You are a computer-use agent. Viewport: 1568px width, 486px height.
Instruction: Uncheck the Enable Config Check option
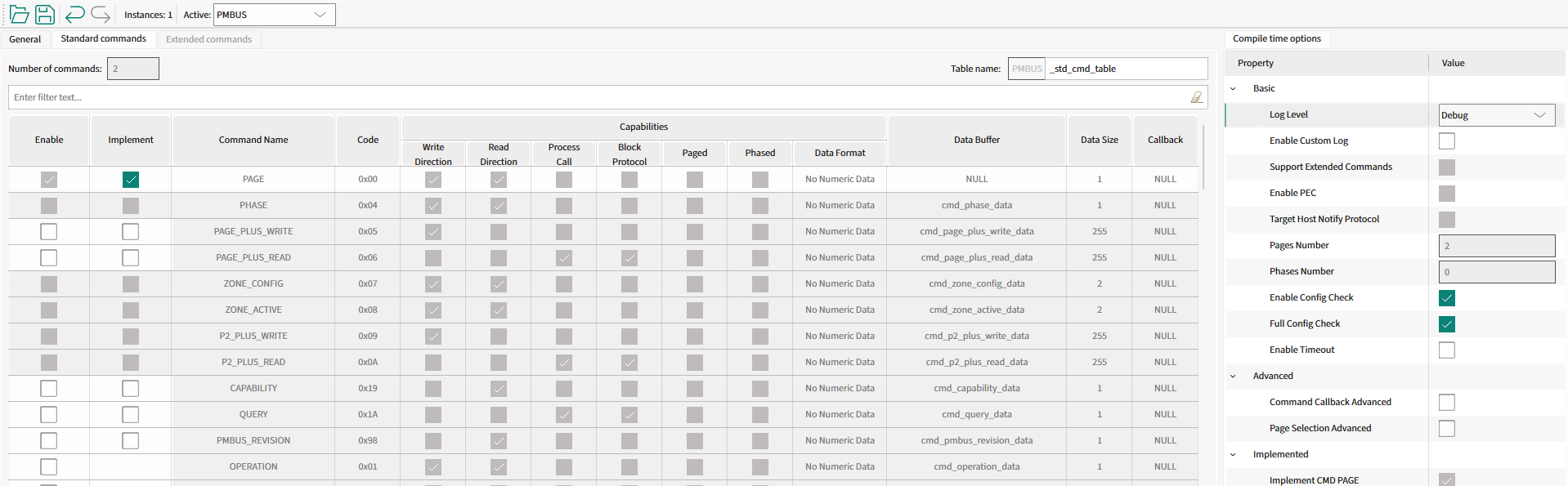pyautogui.click(x=1447, y=298)
